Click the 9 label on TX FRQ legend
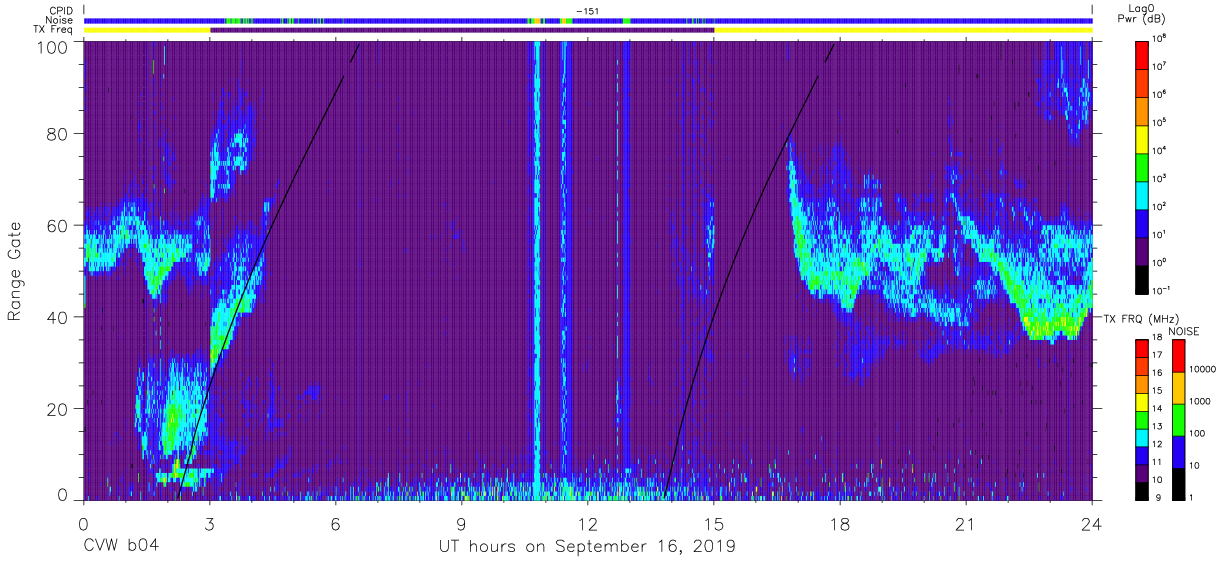1228x567 pixels. coord(1157,497)
